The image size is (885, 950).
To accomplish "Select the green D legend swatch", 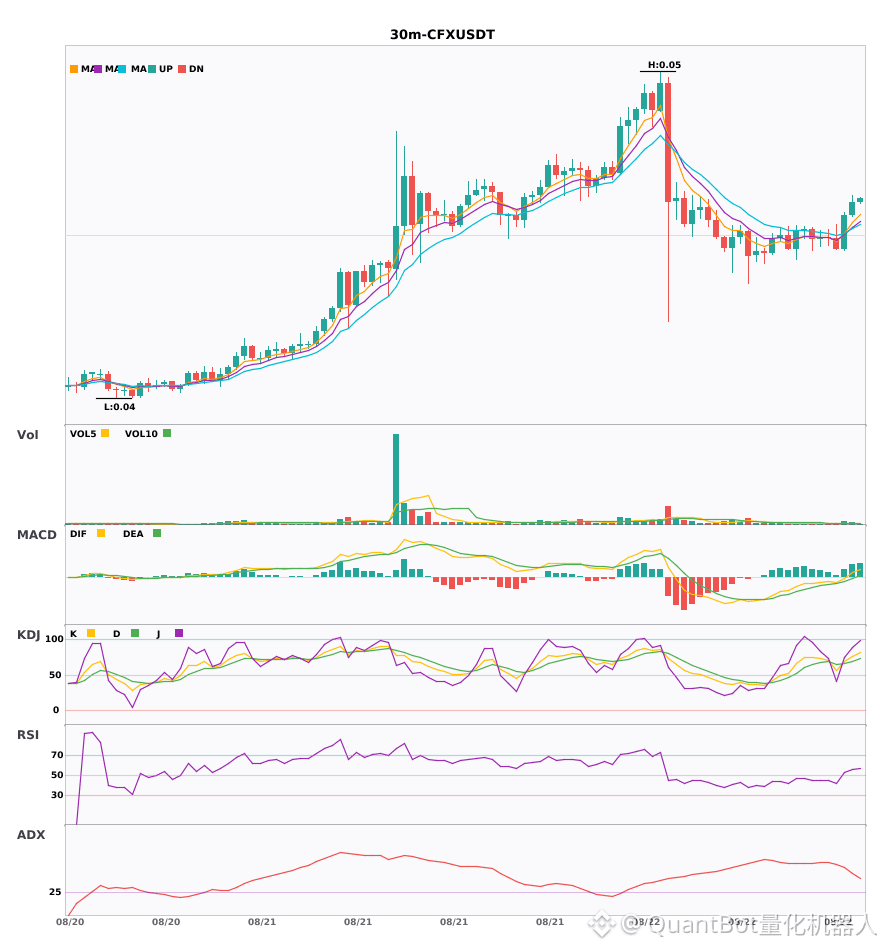I will click(x=135, y=633).
